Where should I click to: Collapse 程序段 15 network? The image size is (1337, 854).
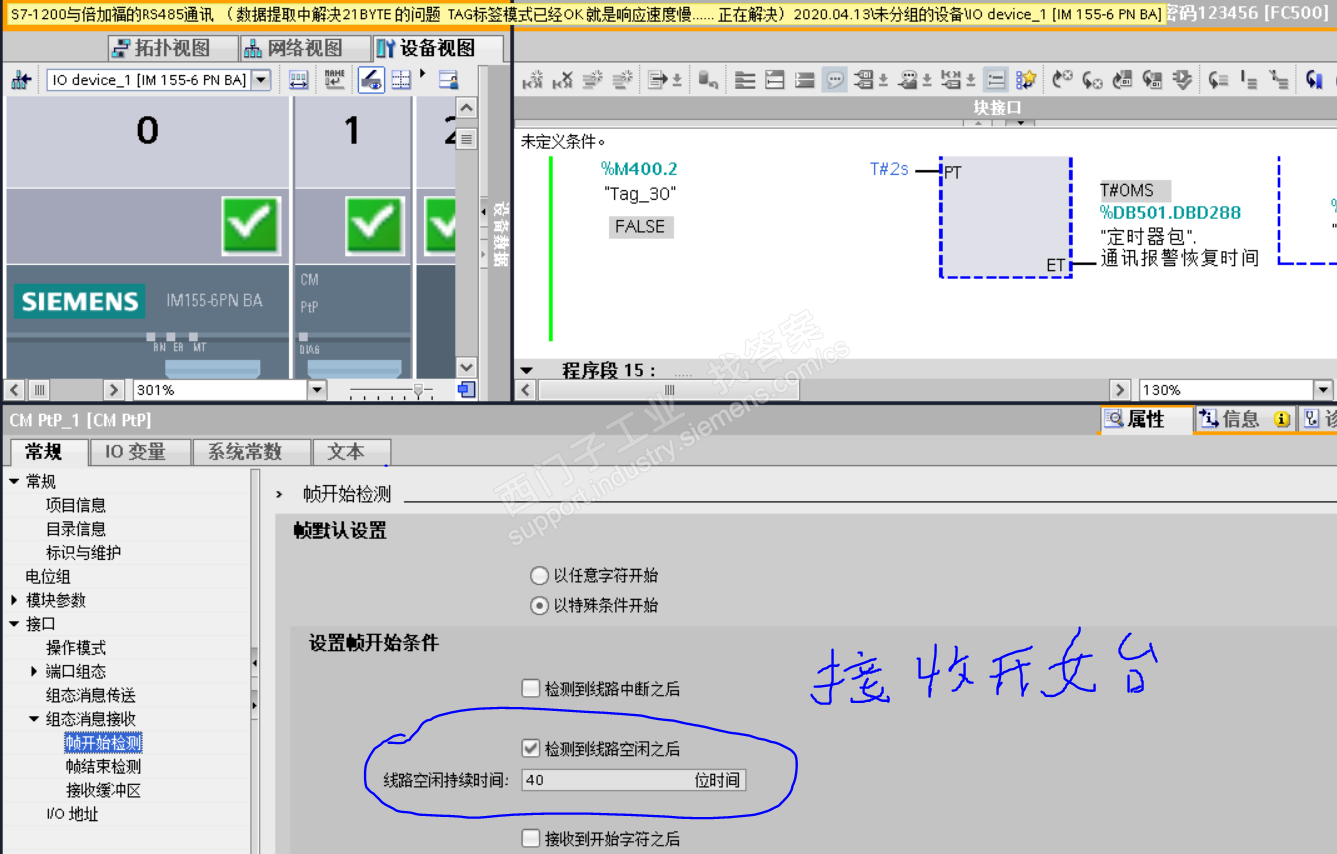(x=527, y=371)
